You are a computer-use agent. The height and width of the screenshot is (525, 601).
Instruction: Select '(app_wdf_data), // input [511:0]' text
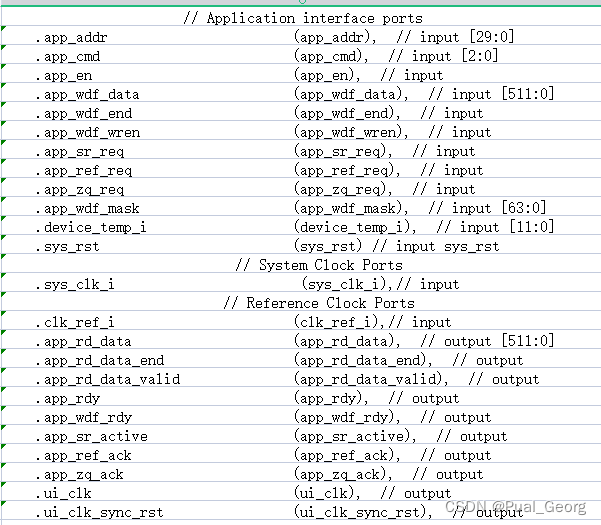[x=424, y=94]
